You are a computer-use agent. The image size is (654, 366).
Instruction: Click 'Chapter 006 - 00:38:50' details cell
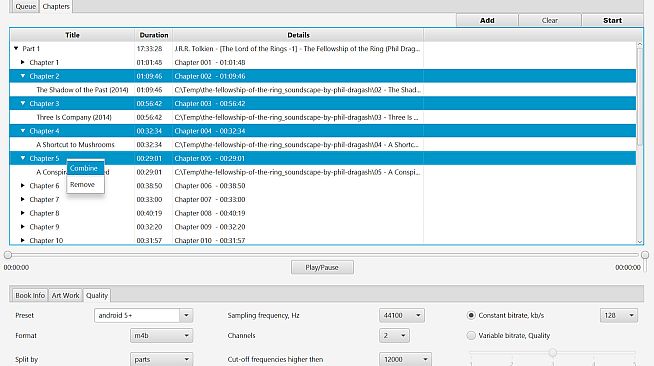tap(210, 186)
